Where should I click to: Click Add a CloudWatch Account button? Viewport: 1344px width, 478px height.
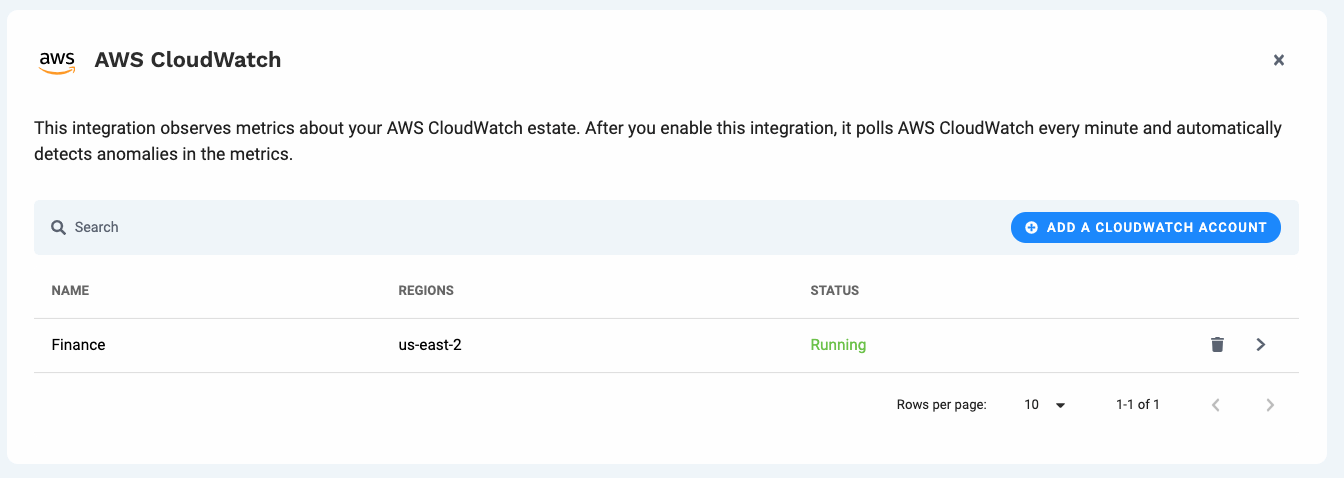pos(1146,227)
